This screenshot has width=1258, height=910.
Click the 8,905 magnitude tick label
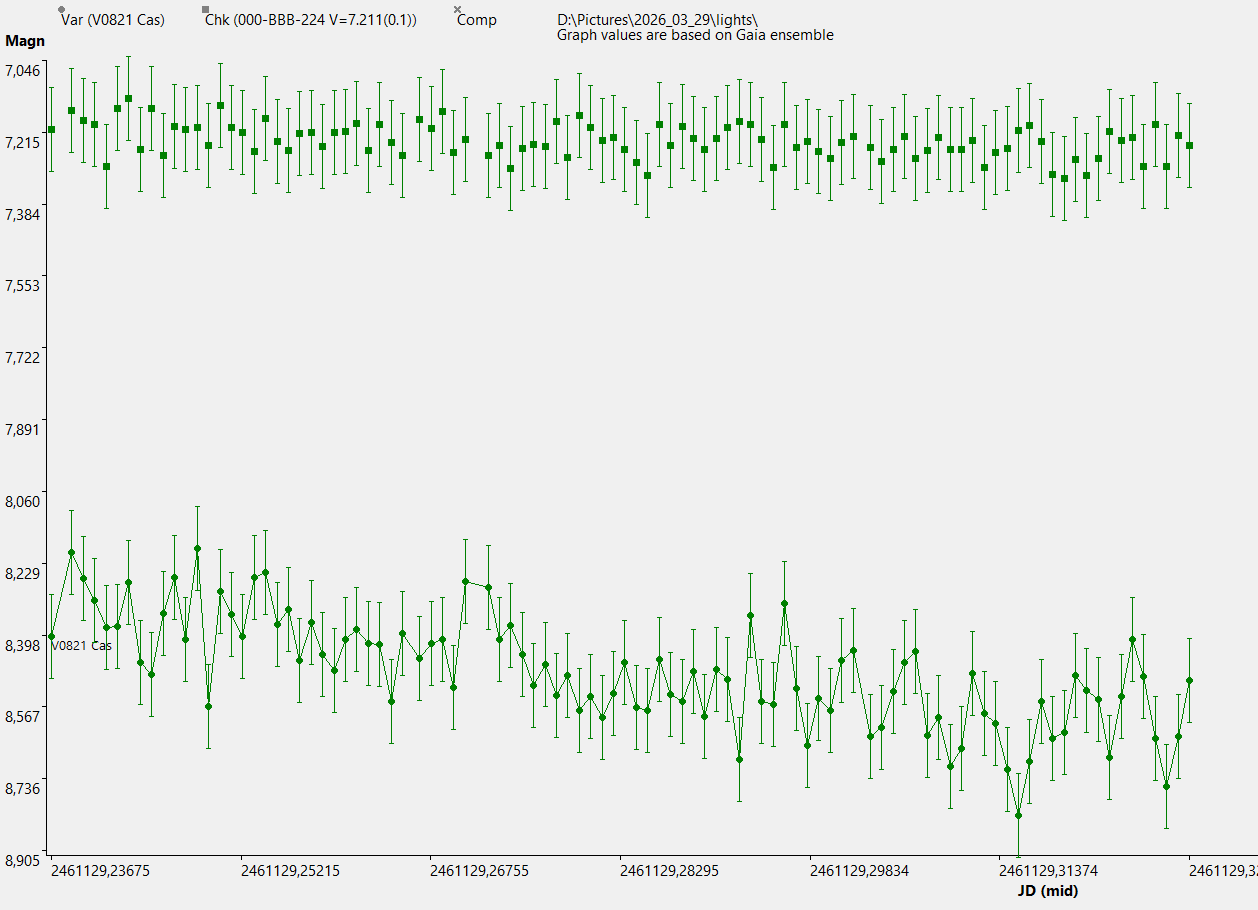[23, 860]
